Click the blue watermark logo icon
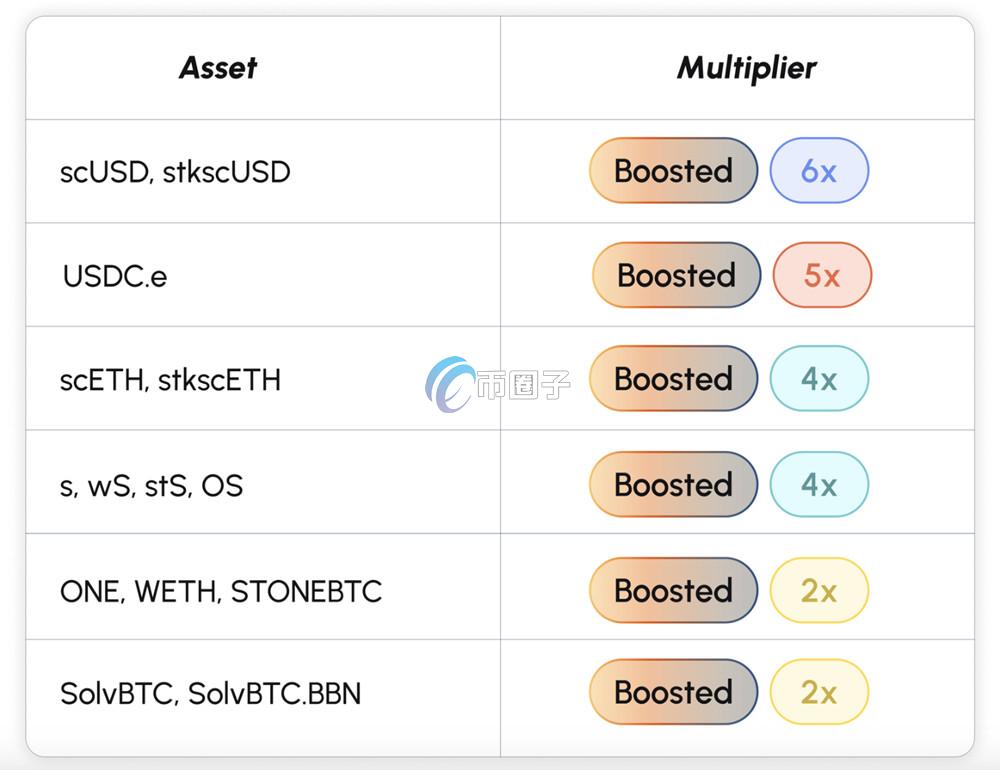Viewport: 1000px width, 770px height. click(450, 384)
